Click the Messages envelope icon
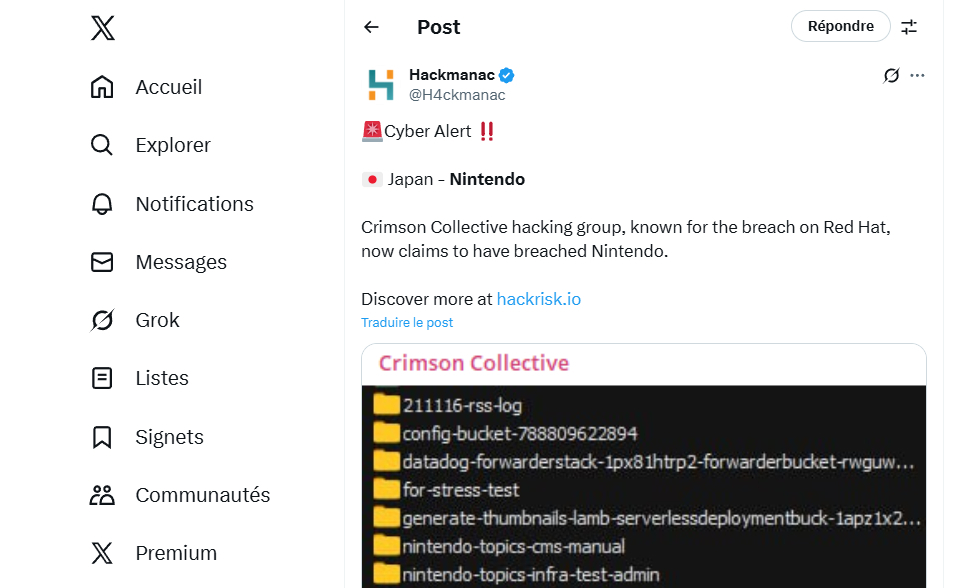Screen dimensions: 960x588 pos(102,262)
